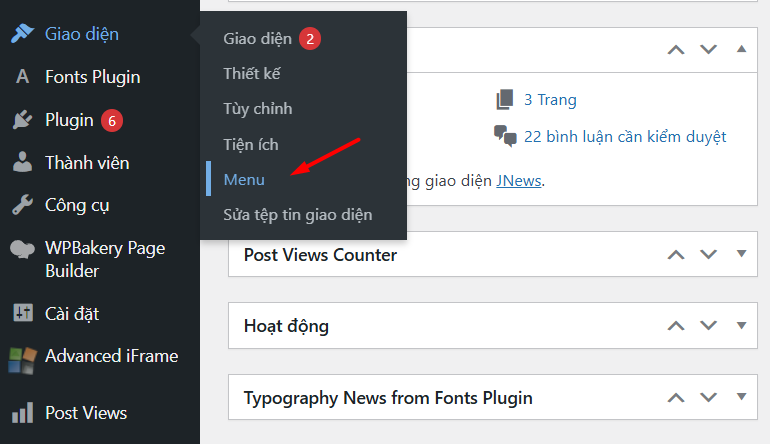The height and width of the screenshot is (444, 770).
Task: Click the Advanced iFrame colored squares icon
Action: tap(23, 360)
